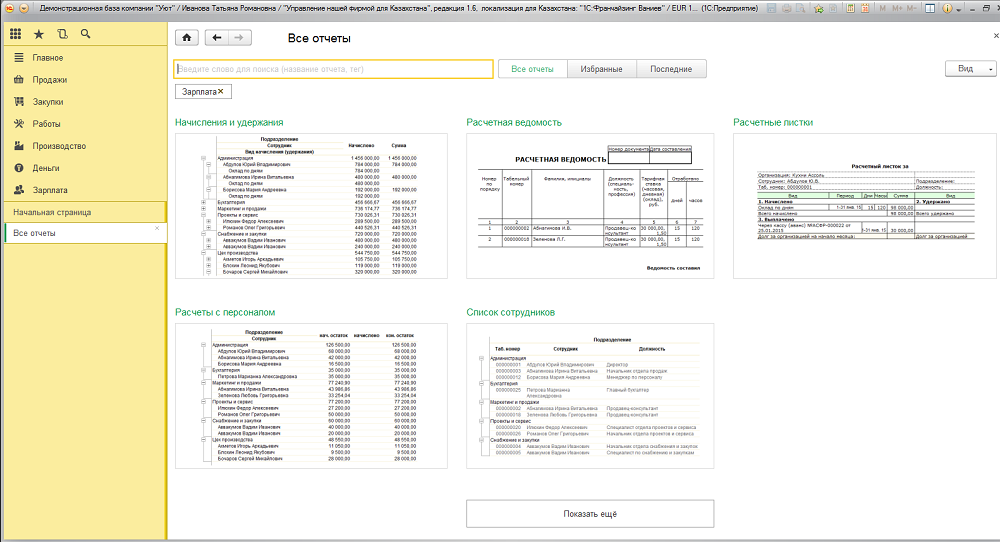Switch to Избранные reports filter
The width and height of the screenshot is (1000, 542).
pos(603,69)
